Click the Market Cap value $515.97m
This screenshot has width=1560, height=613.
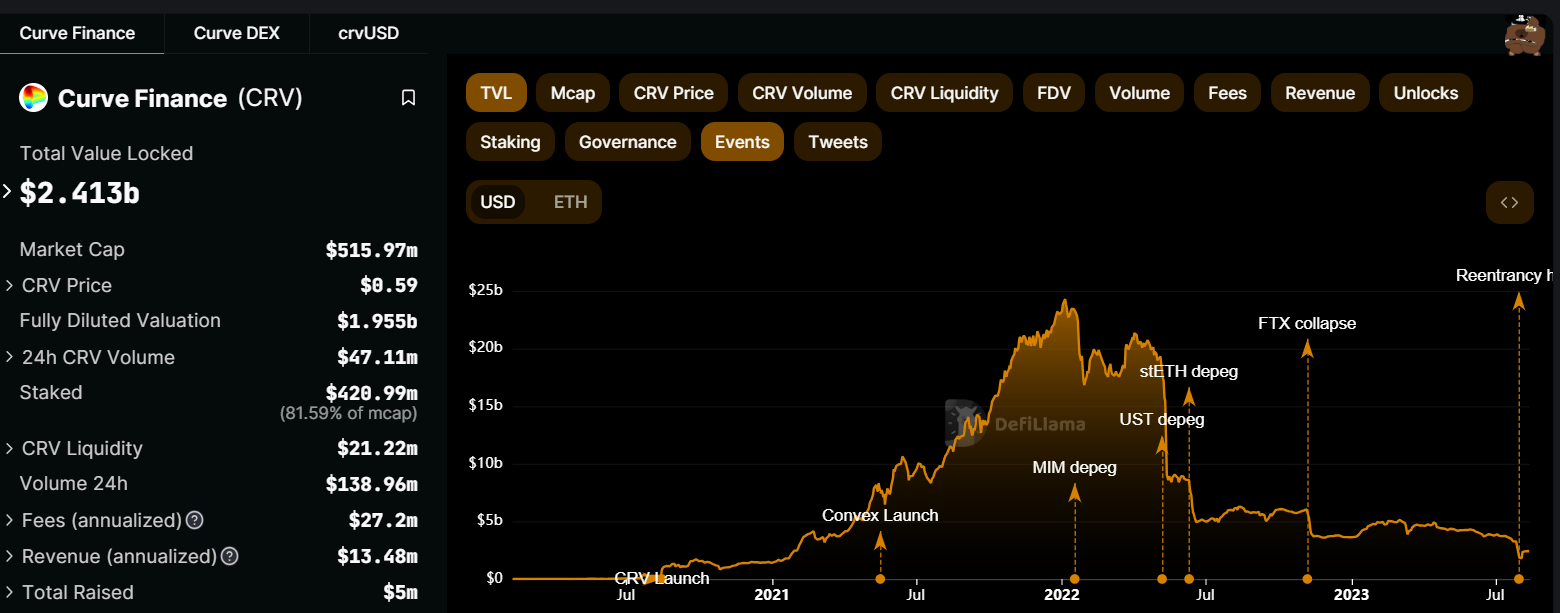pos(371,250)
